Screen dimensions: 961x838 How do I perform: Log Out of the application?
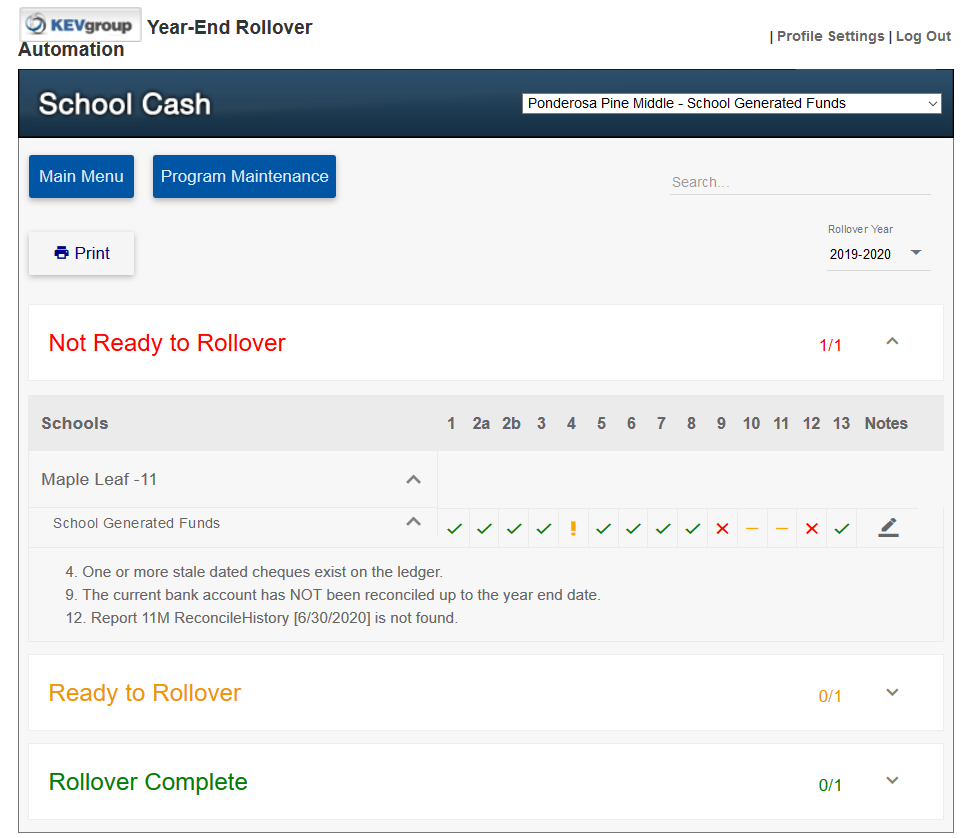tap(923, 36)
